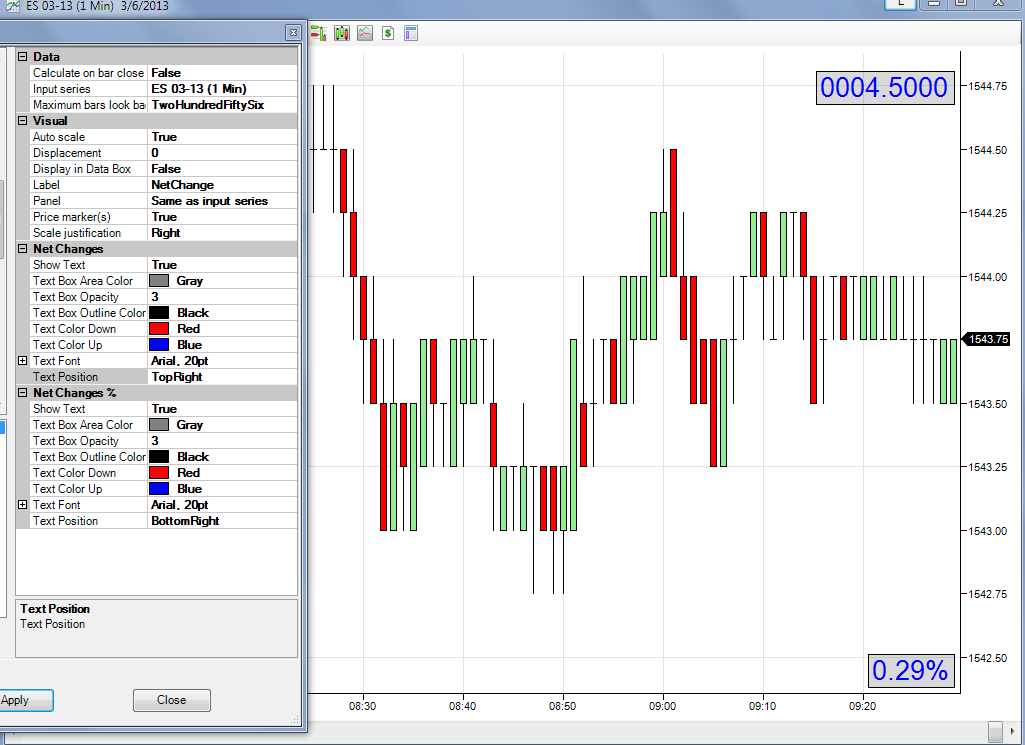Screen dimensions: 1025x745
Task: Select 'Arial, 20pt' font value in Net Changes %
Action: coord(222,505)
